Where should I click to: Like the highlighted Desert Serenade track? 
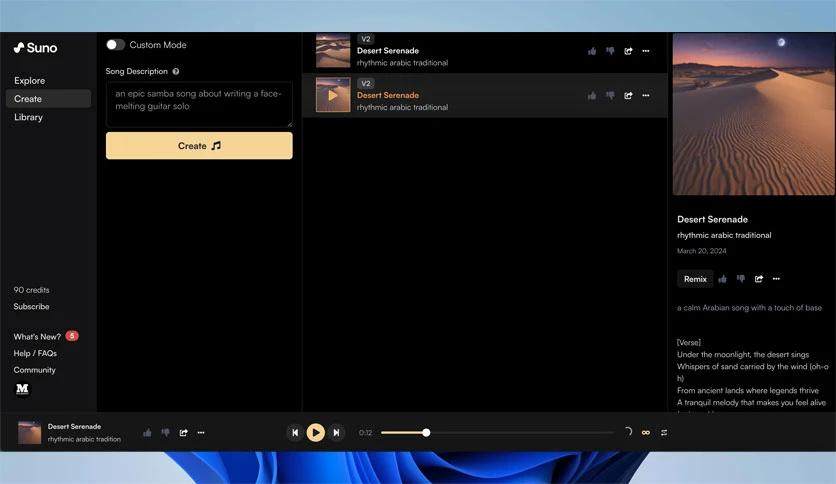[592, 95]
